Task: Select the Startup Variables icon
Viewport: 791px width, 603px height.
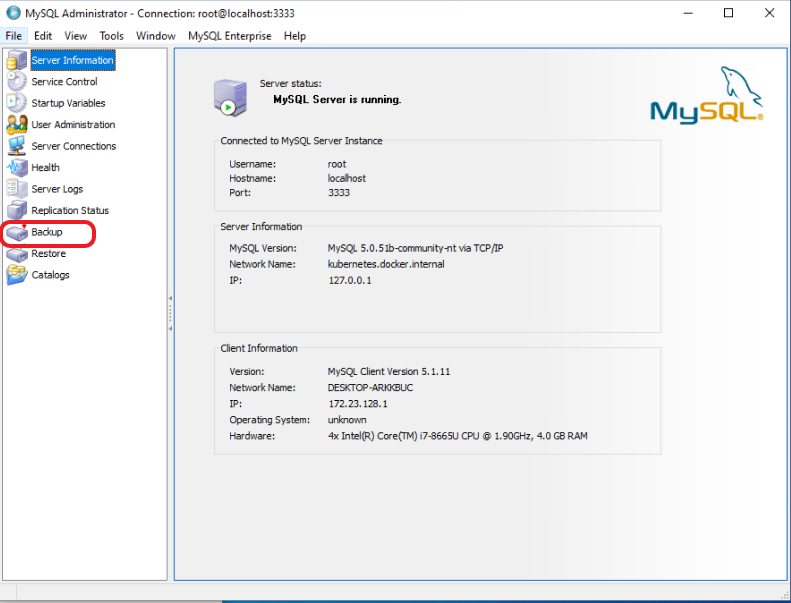Action: point(17,103)
